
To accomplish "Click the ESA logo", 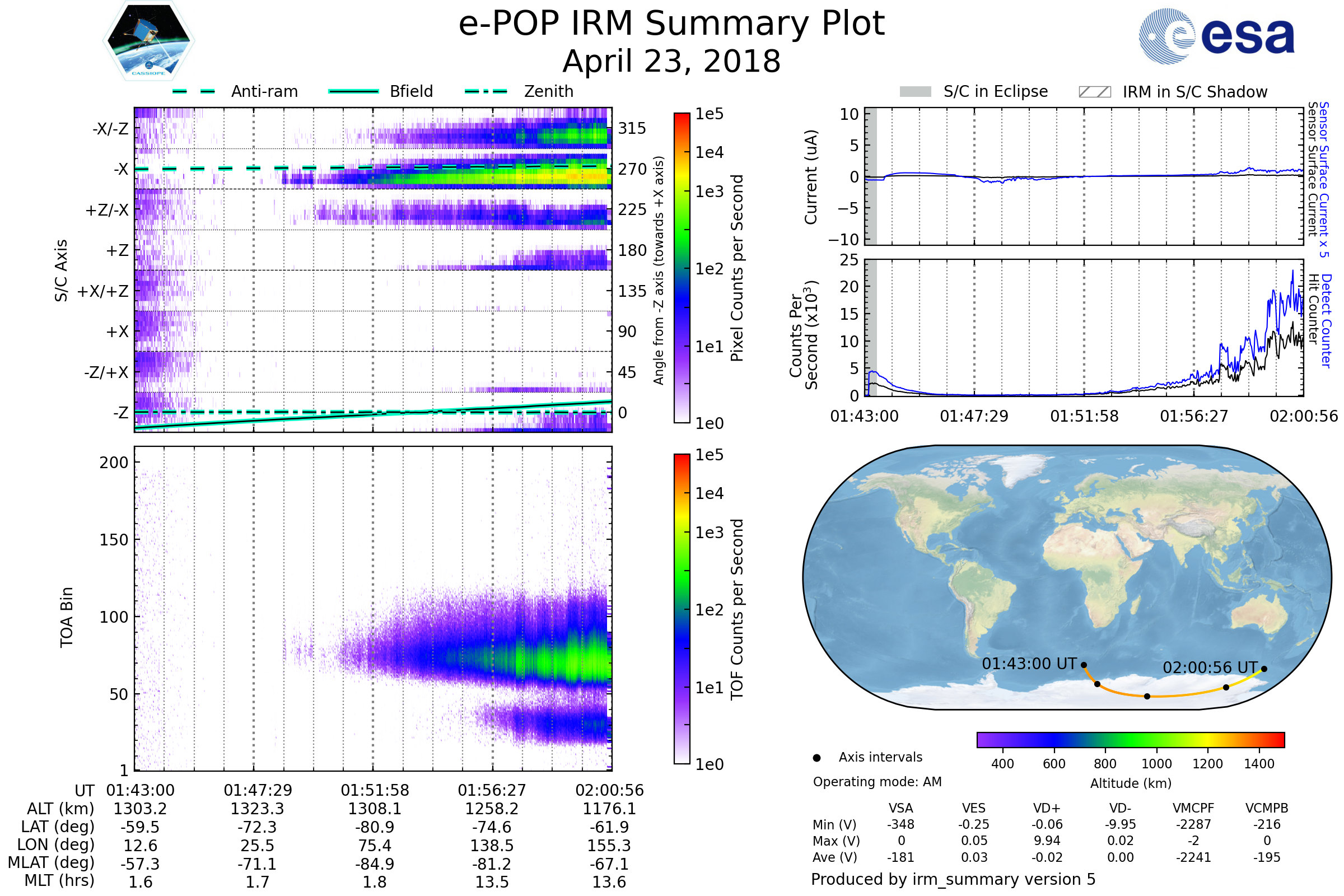I will click(x=1216, y=36).
